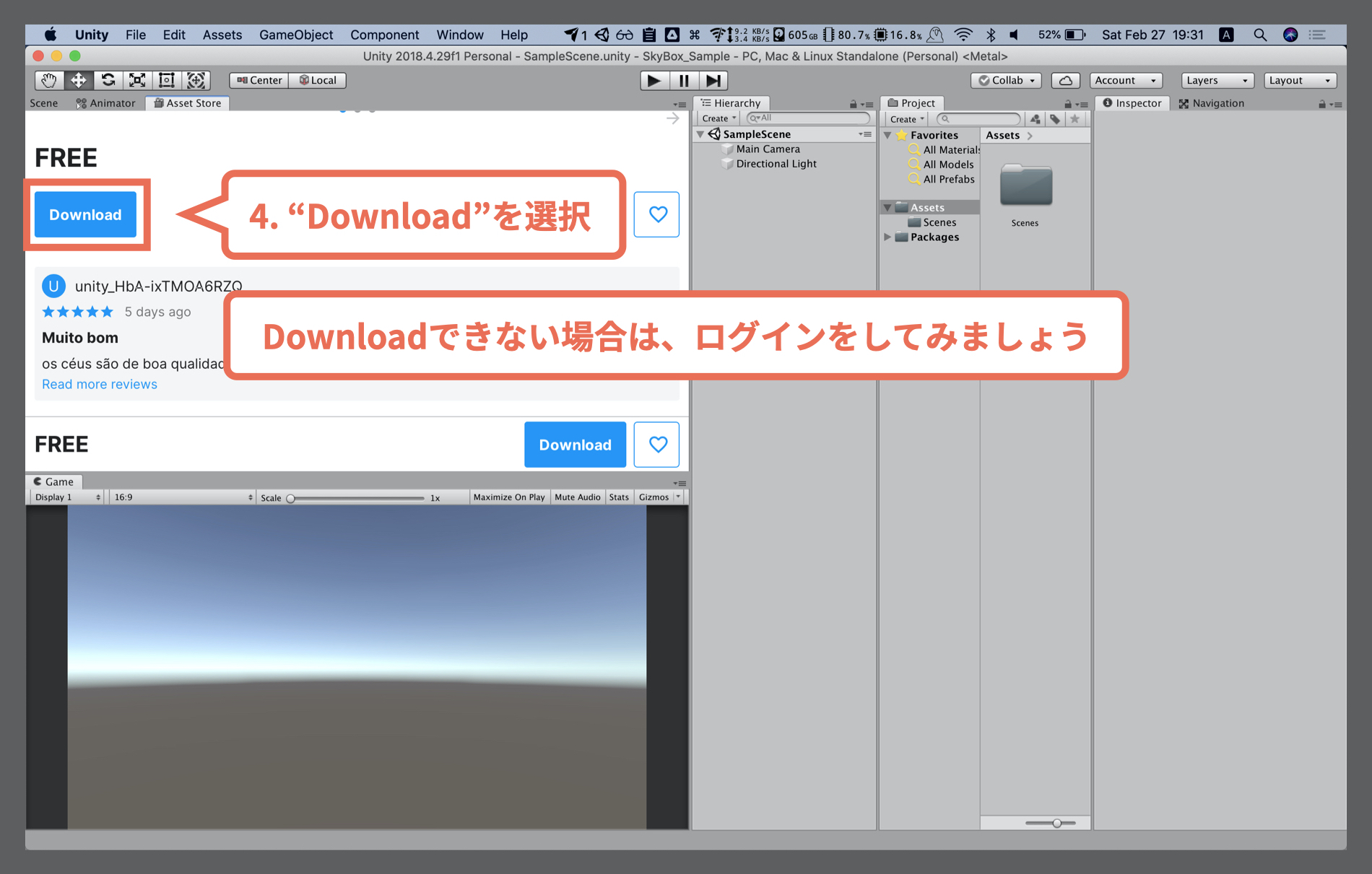Click the Asset Store forward arrow

click(673, 118)
